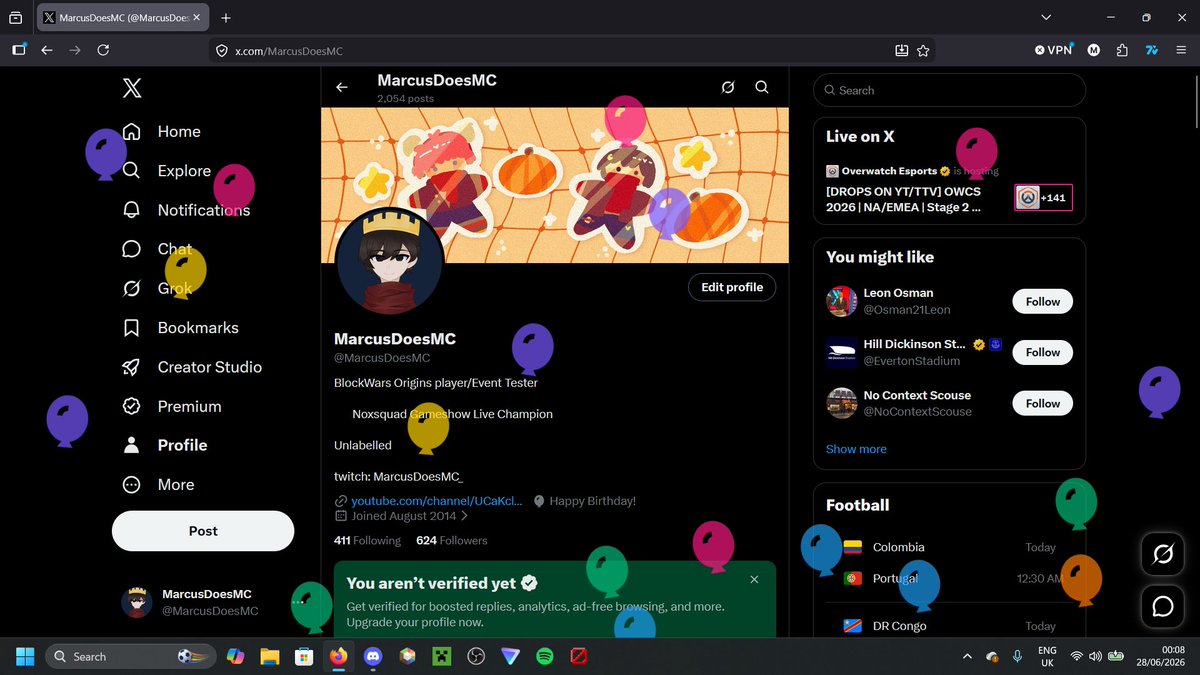Click the browser reload button

103,50
